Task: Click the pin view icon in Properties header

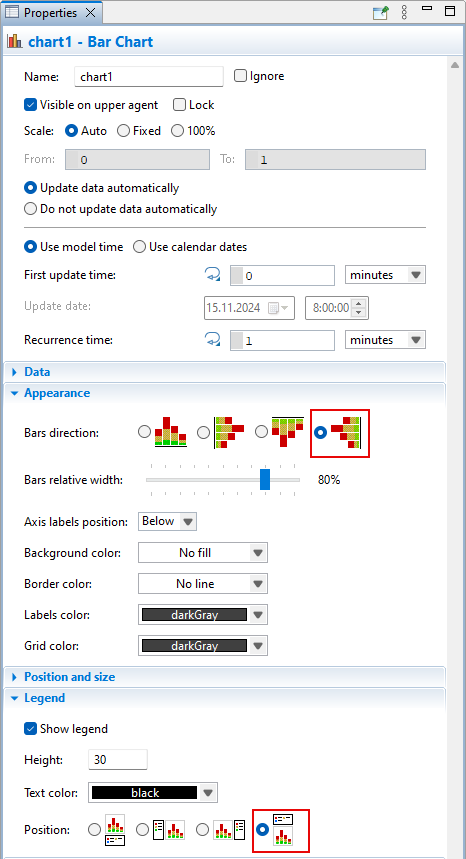Action: [x=381, y=13]
